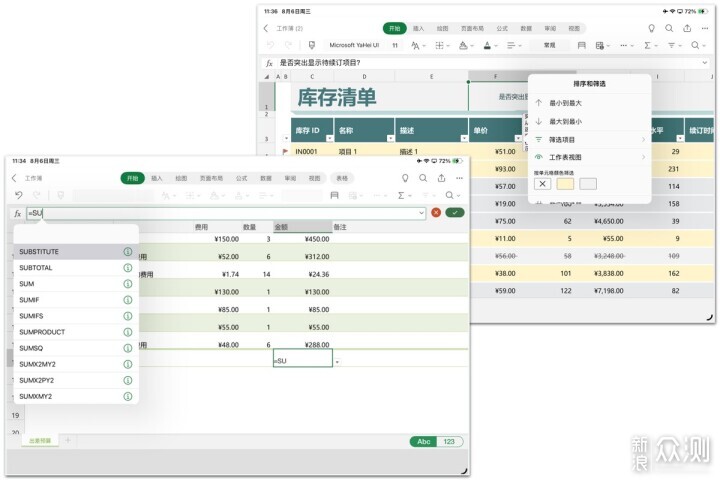Open find magnifier in rear window toolbar

click(696, 45)
